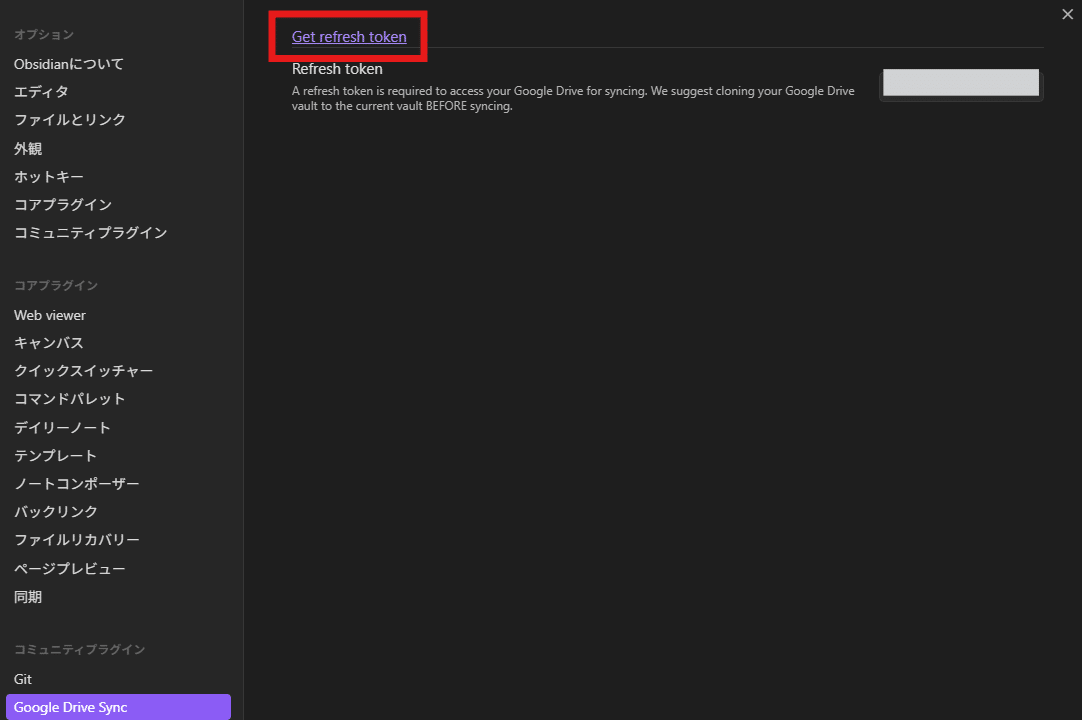
Task: Select the デイリーノート plugin entry
Action: tap(62, 427)
